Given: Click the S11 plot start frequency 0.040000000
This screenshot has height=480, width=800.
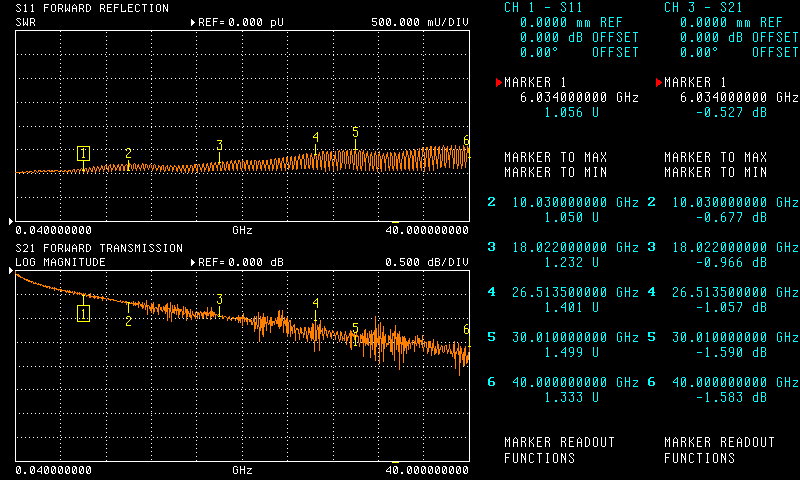Looking at the screenshot, I should pyautogui.click(x=58, y=229).
